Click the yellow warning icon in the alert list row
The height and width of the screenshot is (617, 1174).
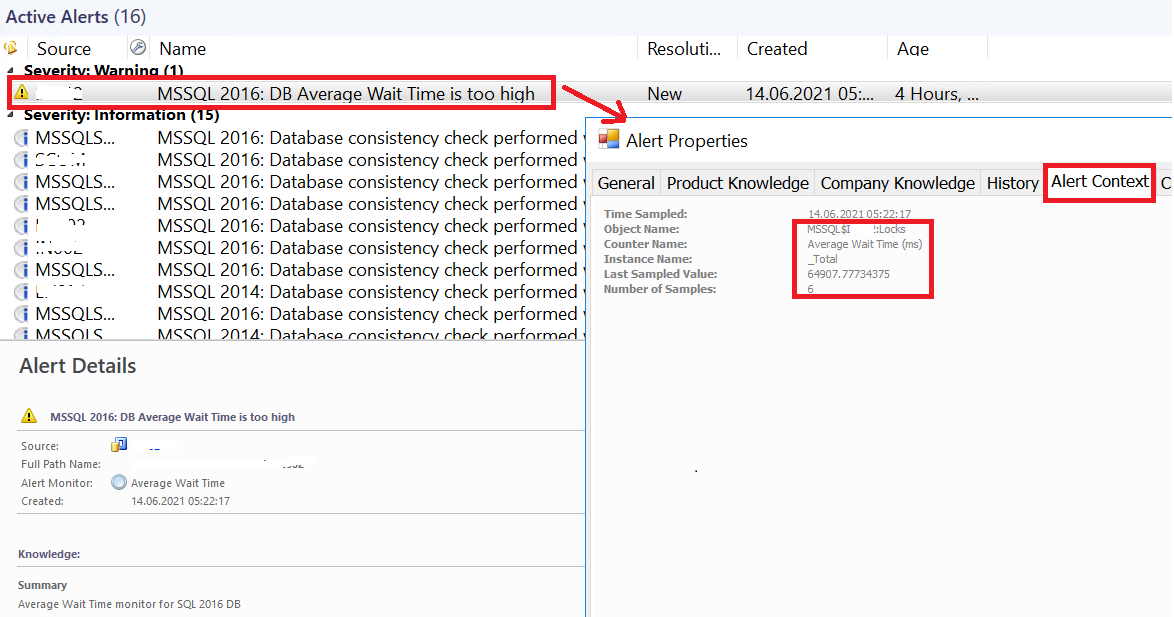(22, 93)
